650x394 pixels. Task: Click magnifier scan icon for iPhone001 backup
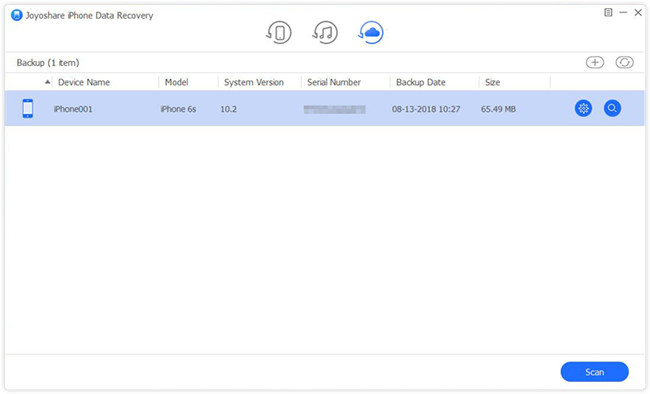(x=612, y=109)
